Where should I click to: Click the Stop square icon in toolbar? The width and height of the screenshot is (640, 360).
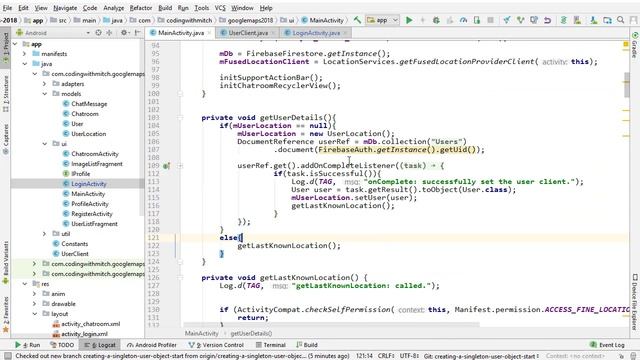point(490,20)
